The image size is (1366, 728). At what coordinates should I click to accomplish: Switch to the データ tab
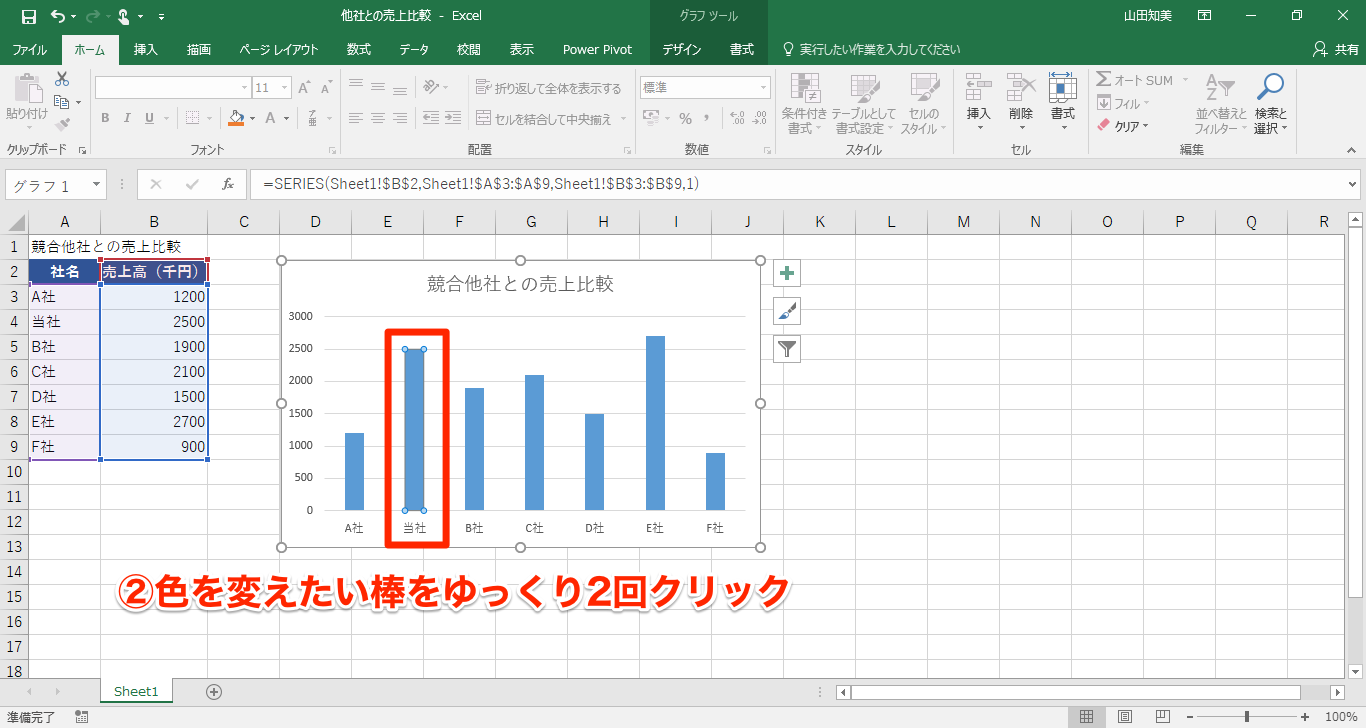coord(414,50)
